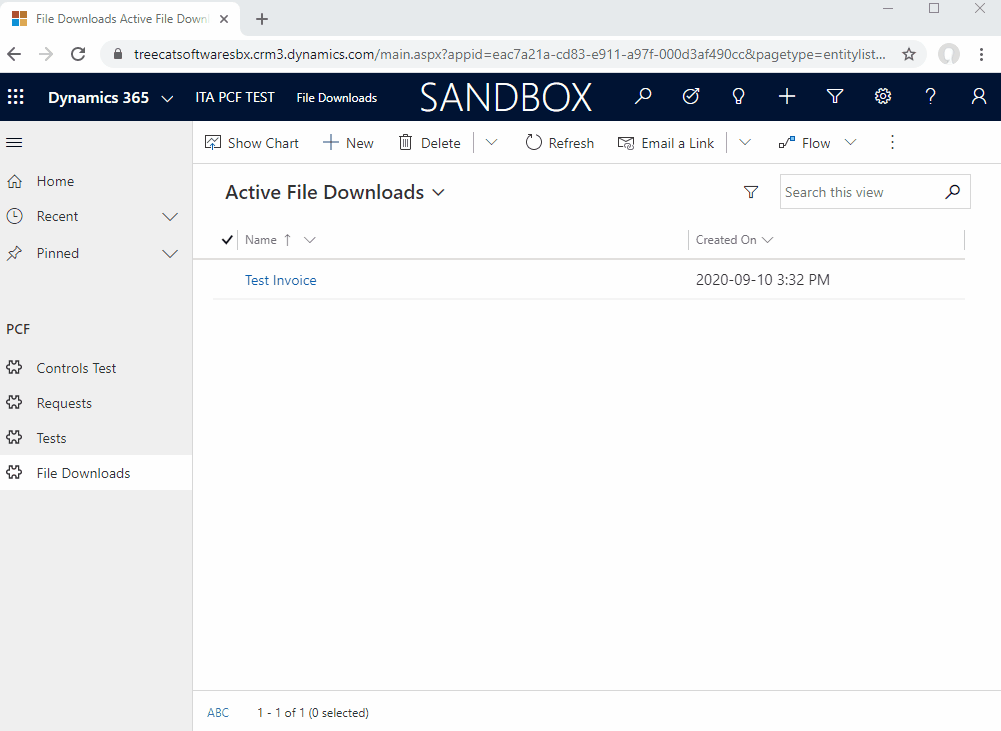1001x731 pixels.
Task: Click the ITA PCF TEST app name
Action: click(235, 97)
